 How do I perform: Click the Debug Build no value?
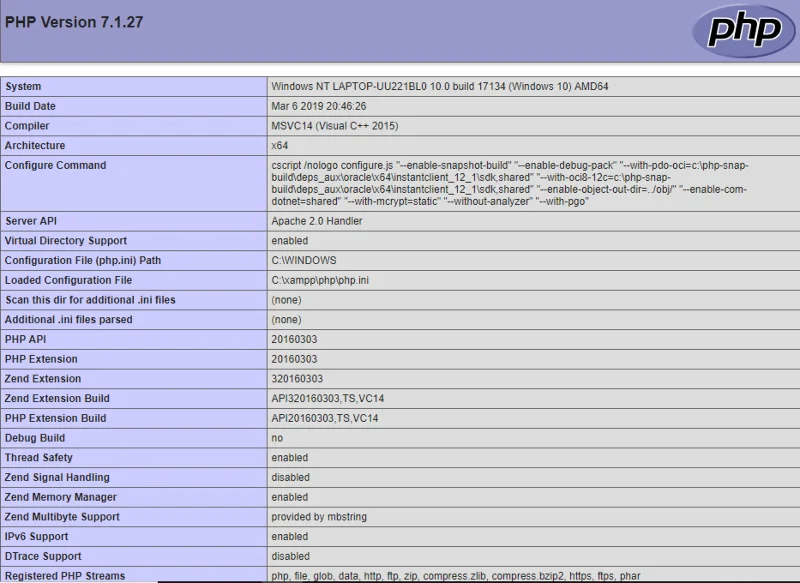point(277,438)
